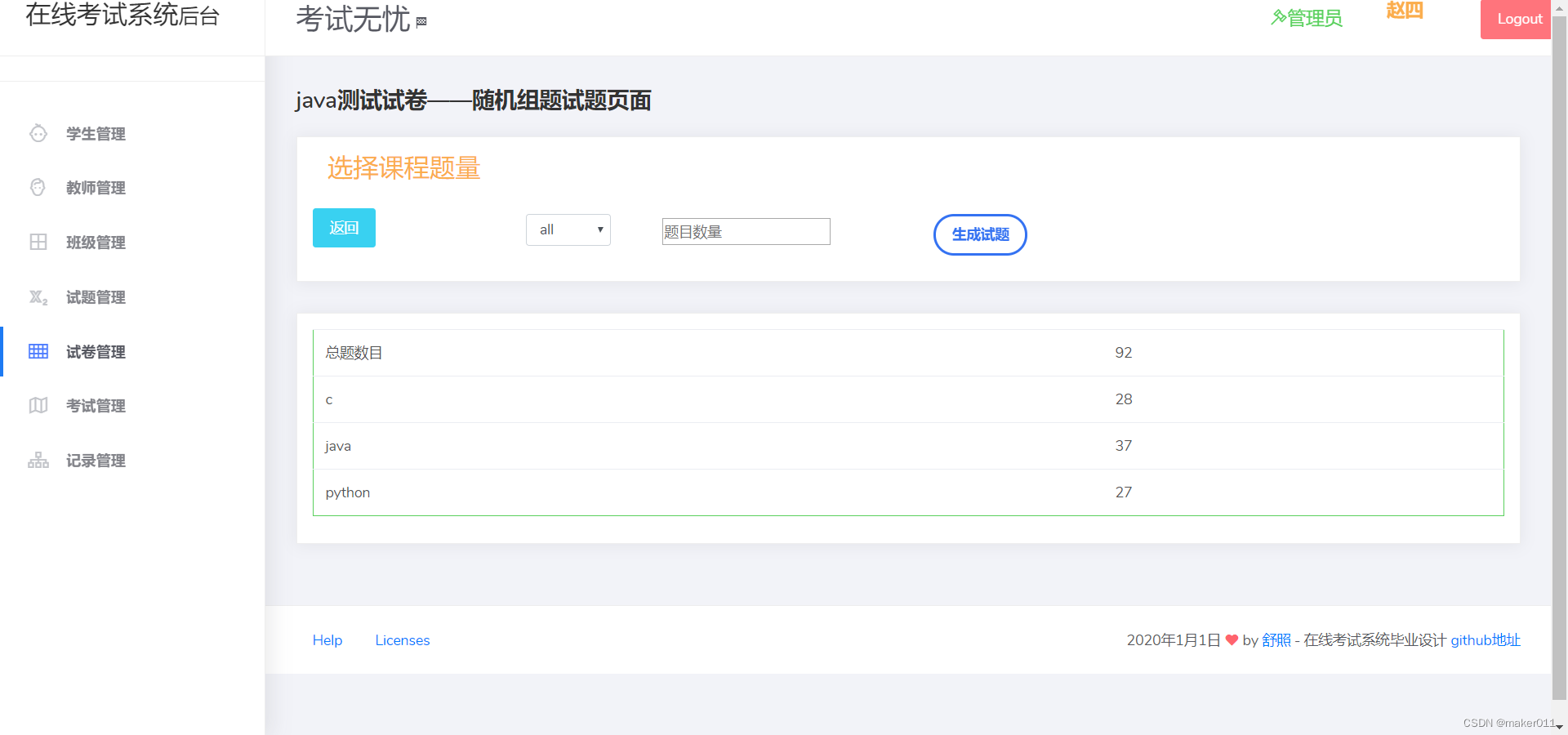The width and height of the screenshot is (1568, 735).
Task: Visit the github地址 link
Action: (1485, 640)
